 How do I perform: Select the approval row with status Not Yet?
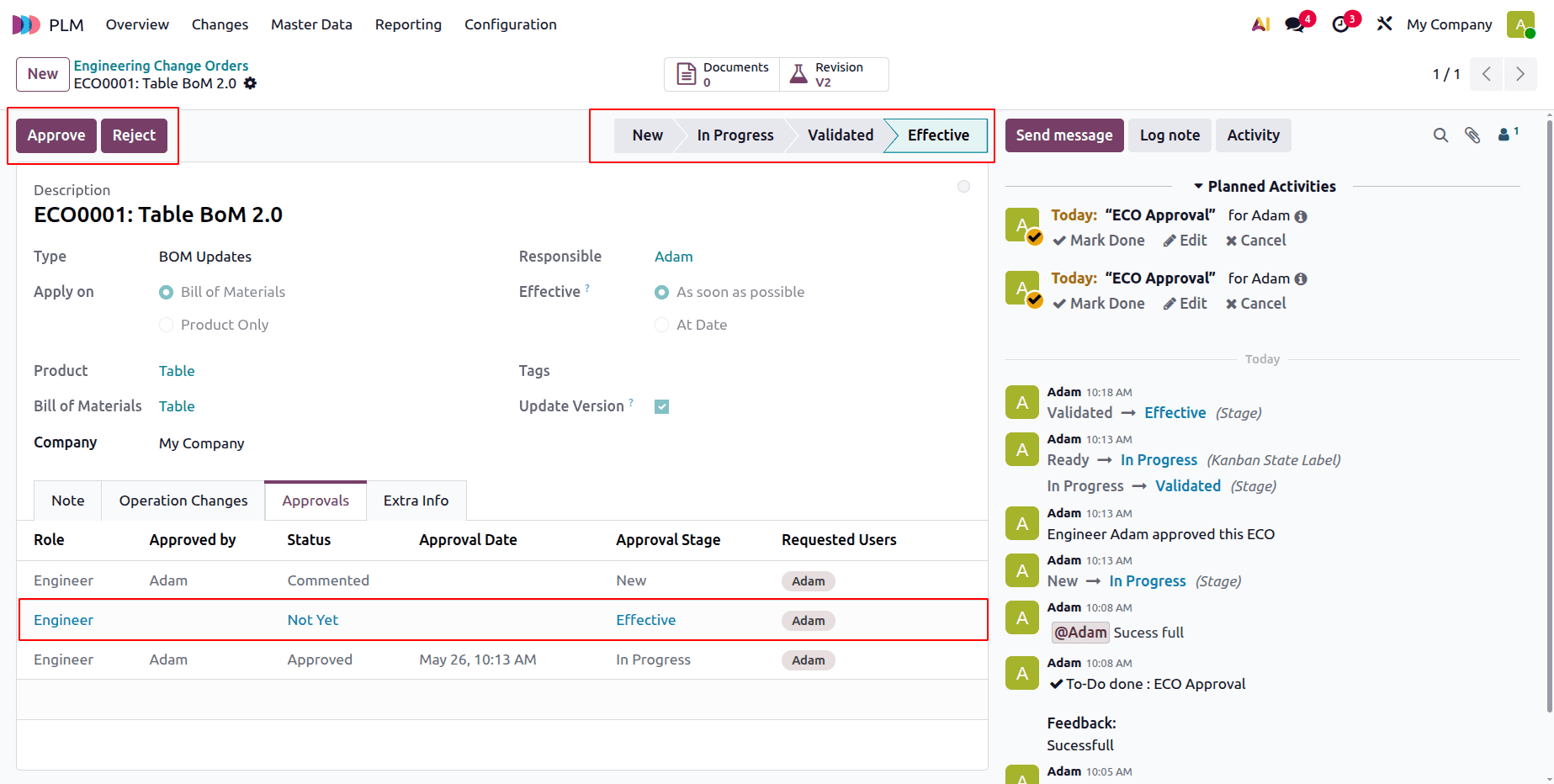[x=502, y=621]
